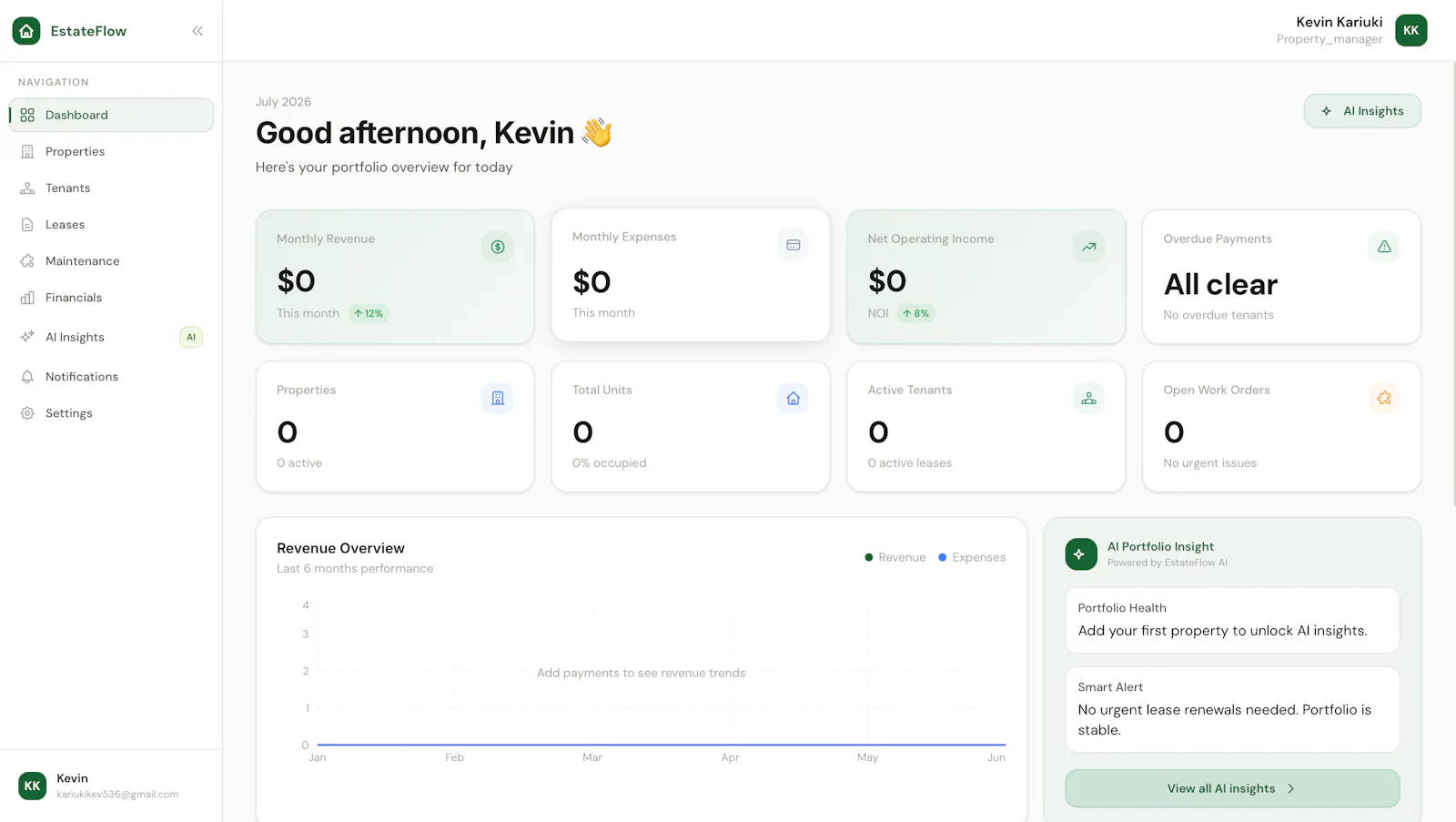Click the Revenue Overview heading
This screenshot has width=1456, height=822.
[x=340, y=548]
